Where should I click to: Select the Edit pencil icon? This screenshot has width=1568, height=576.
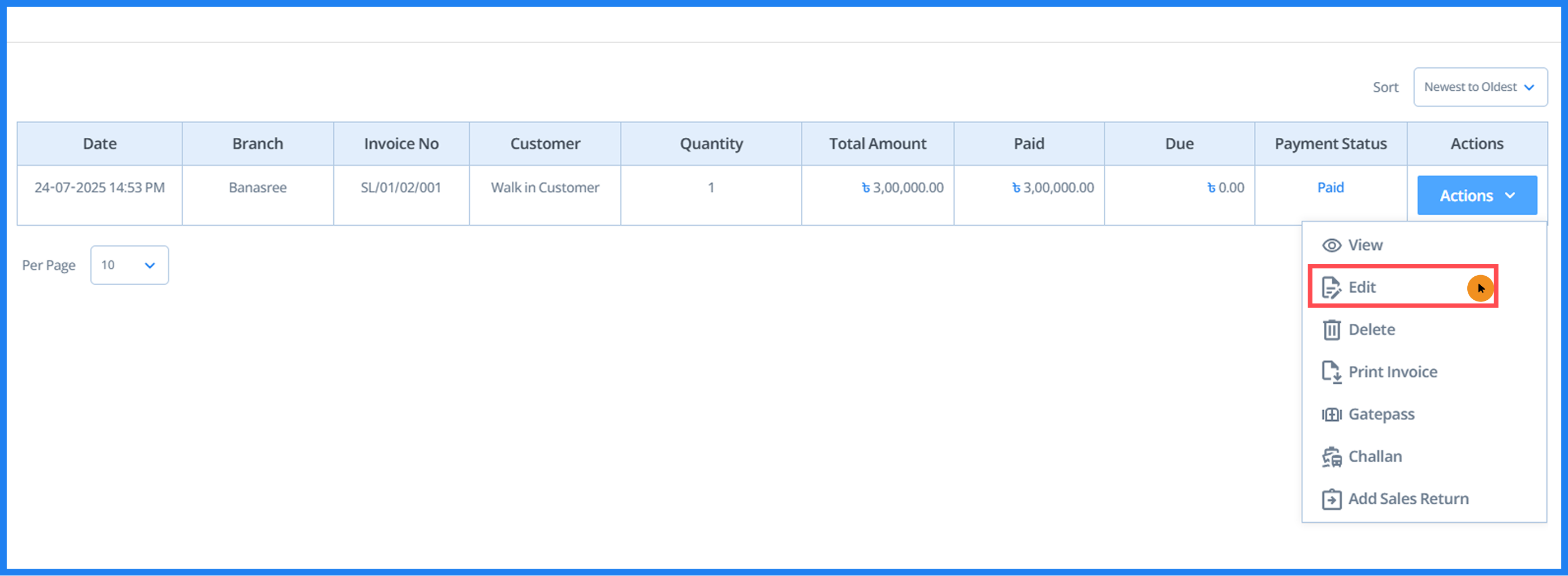[1331, 287]
